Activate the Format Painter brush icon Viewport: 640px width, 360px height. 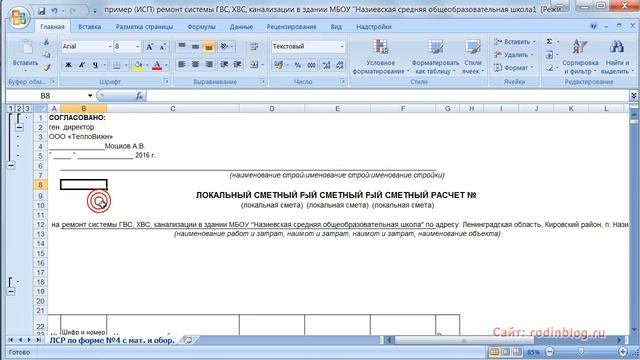pos(47,67)
